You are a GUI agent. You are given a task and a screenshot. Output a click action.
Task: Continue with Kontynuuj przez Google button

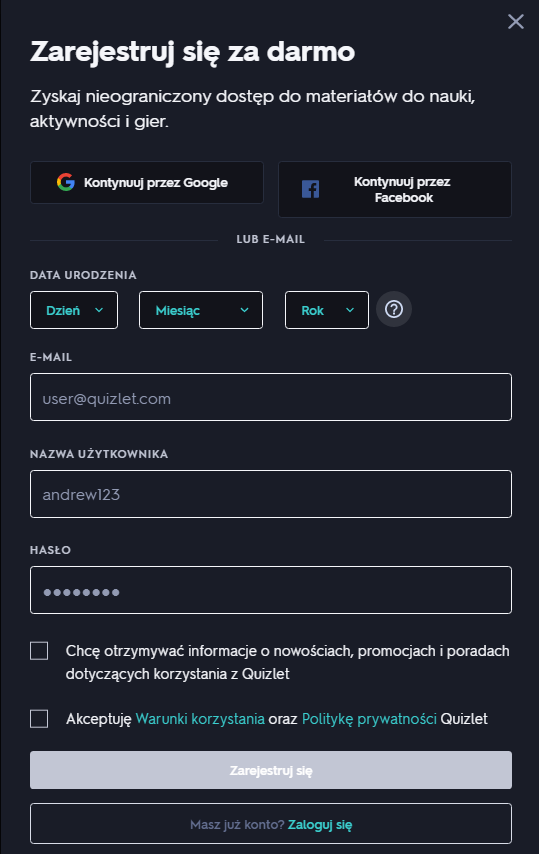tap(147, 182)
